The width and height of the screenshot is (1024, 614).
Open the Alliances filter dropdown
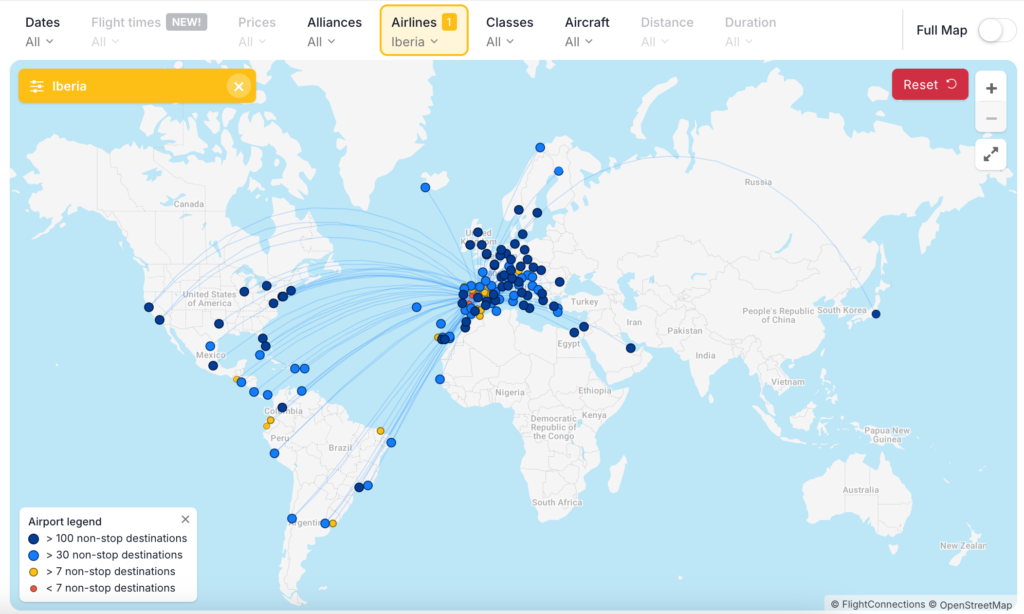pyautogui.click(x=334, y=31)
